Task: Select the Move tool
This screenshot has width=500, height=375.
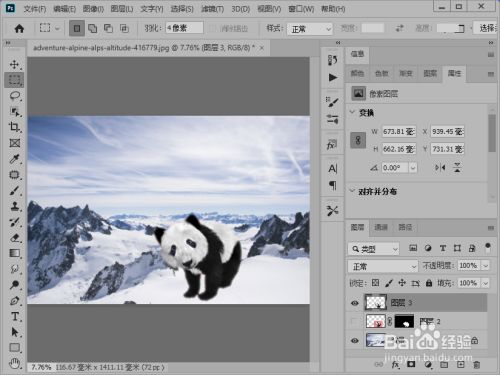Action: [14, 64]
